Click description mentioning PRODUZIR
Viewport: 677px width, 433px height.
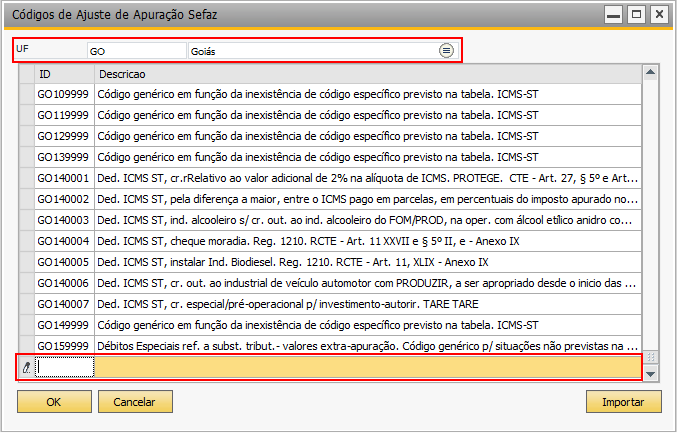click(x=367, y=283)
